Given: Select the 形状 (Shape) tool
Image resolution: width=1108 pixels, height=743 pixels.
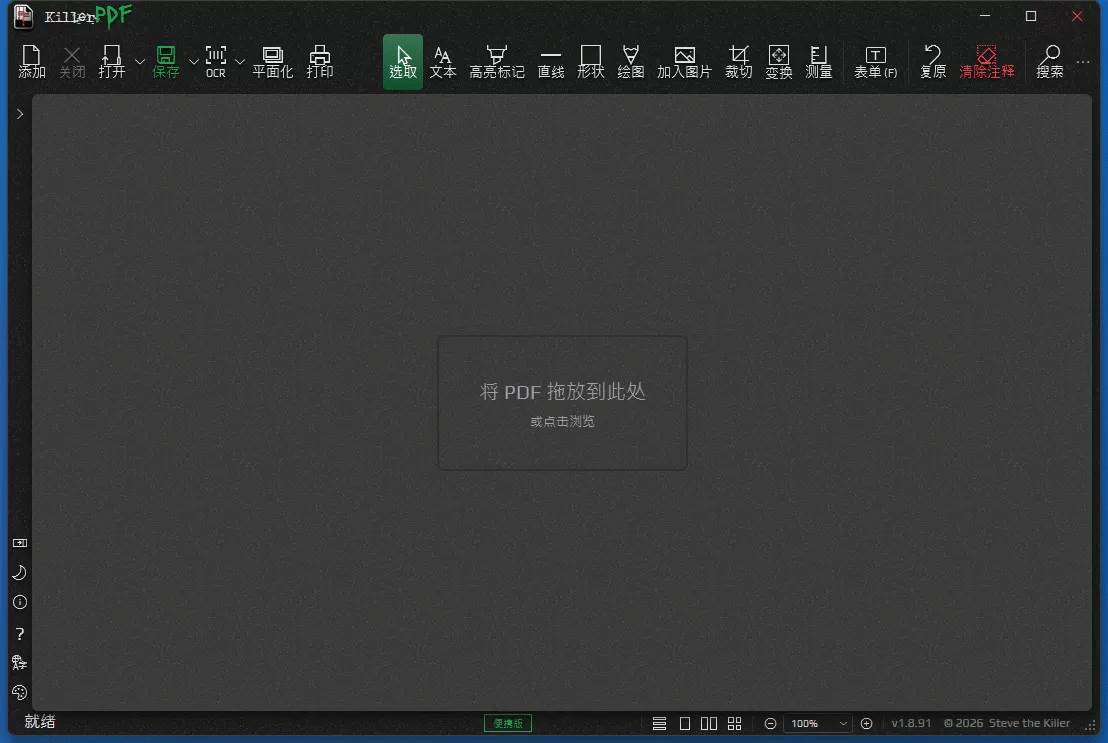Looking at the screenshot, I should [x=591, y=62].
